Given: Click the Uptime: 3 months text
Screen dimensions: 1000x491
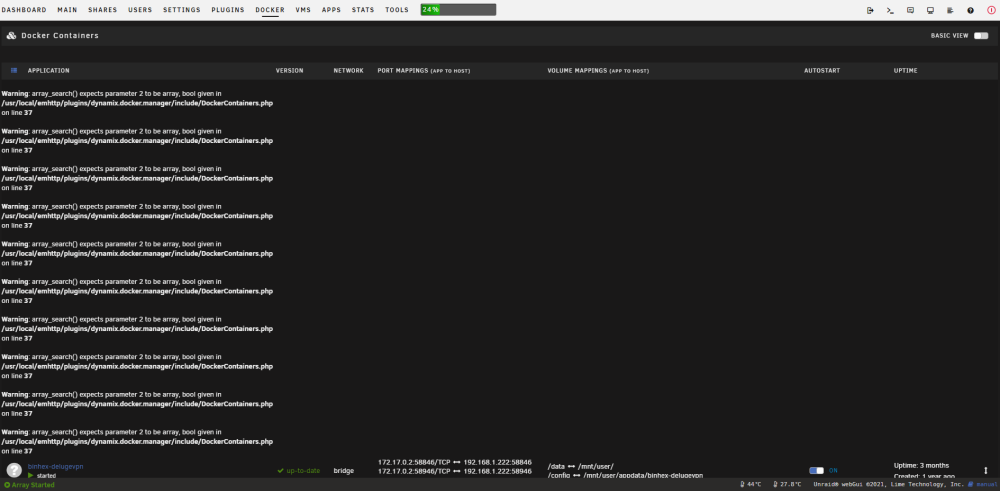Looking at the screenshot, I should coord(922,465).
